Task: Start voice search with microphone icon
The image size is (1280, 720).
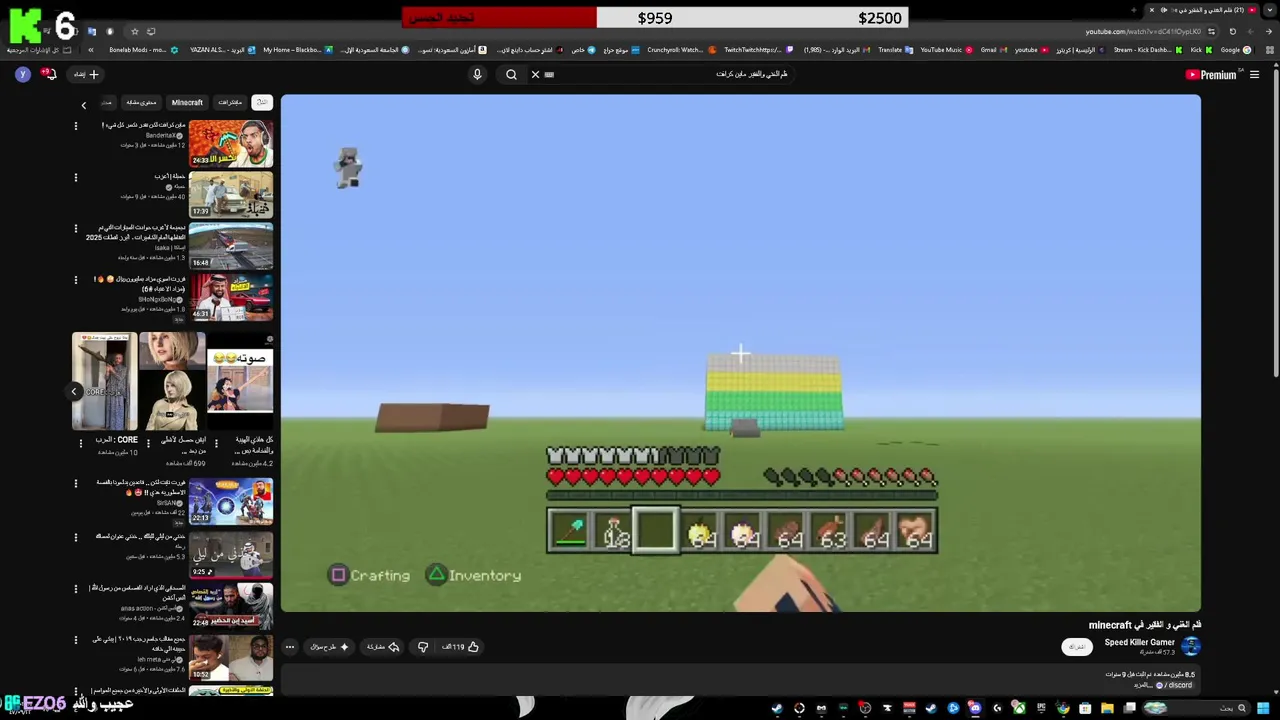Action: pos(477,74)
